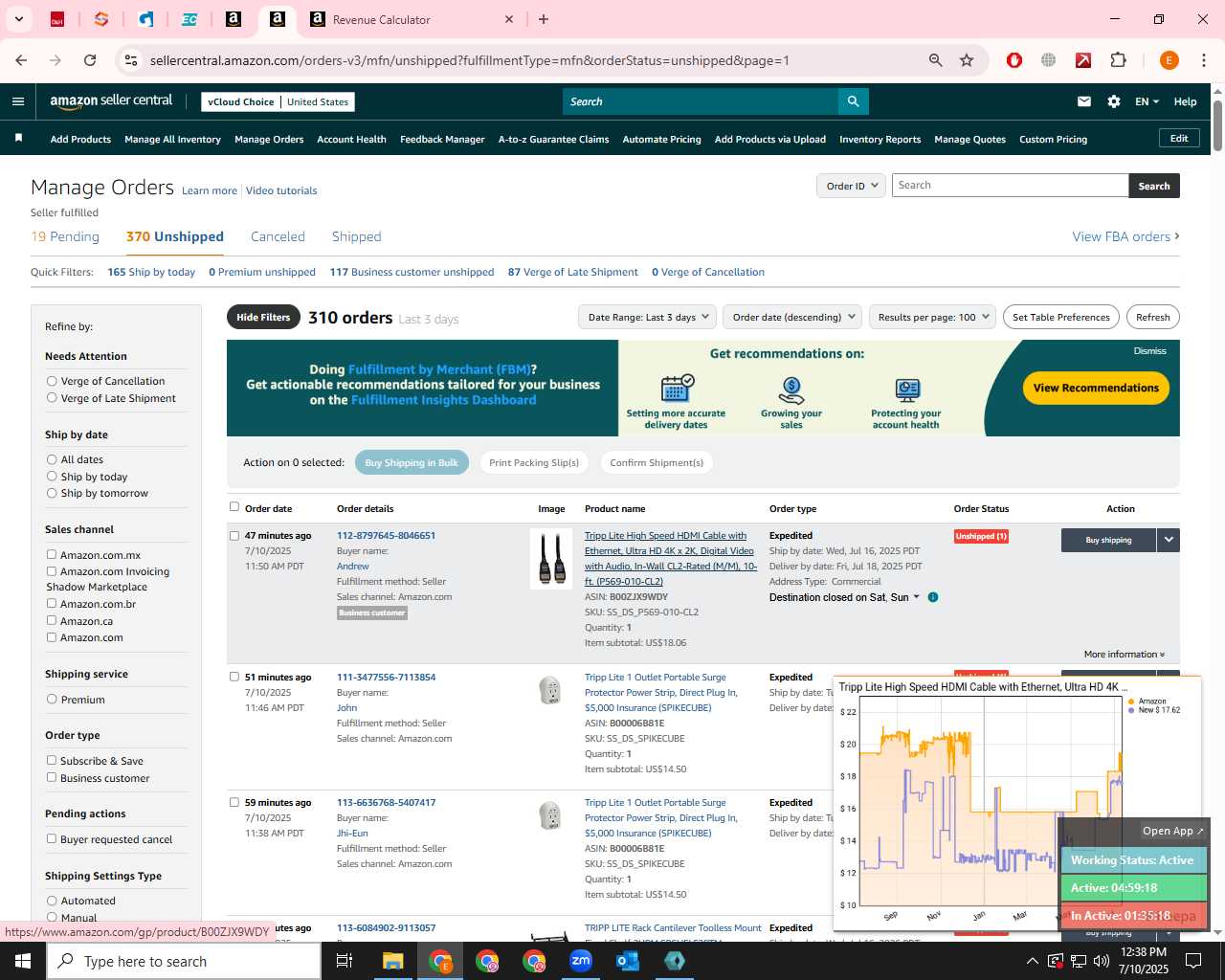Open the Date Range Last 3 days dropdown
Viewport: 1225px width, 980px height.
click(x=648, y=317)
